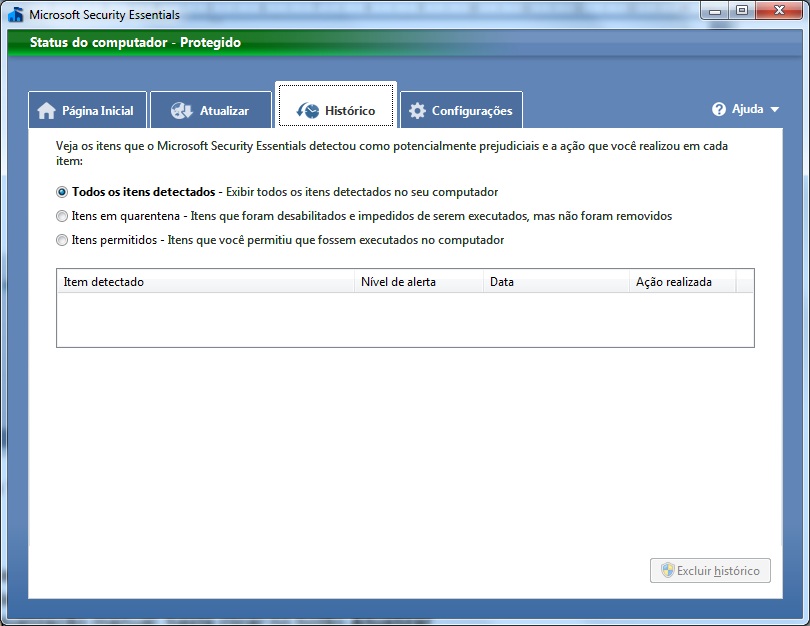The image size is (810, 626).
Task: Select Itens permitidos radio button
Action: click(62, 240)
